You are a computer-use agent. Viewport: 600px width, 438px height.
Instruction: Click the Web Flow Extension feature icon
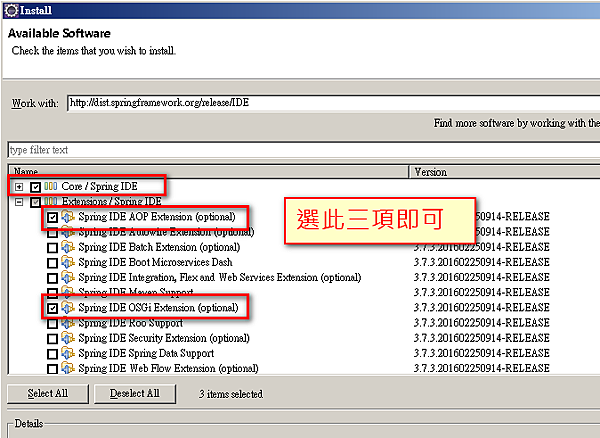[x=68, y=368]
